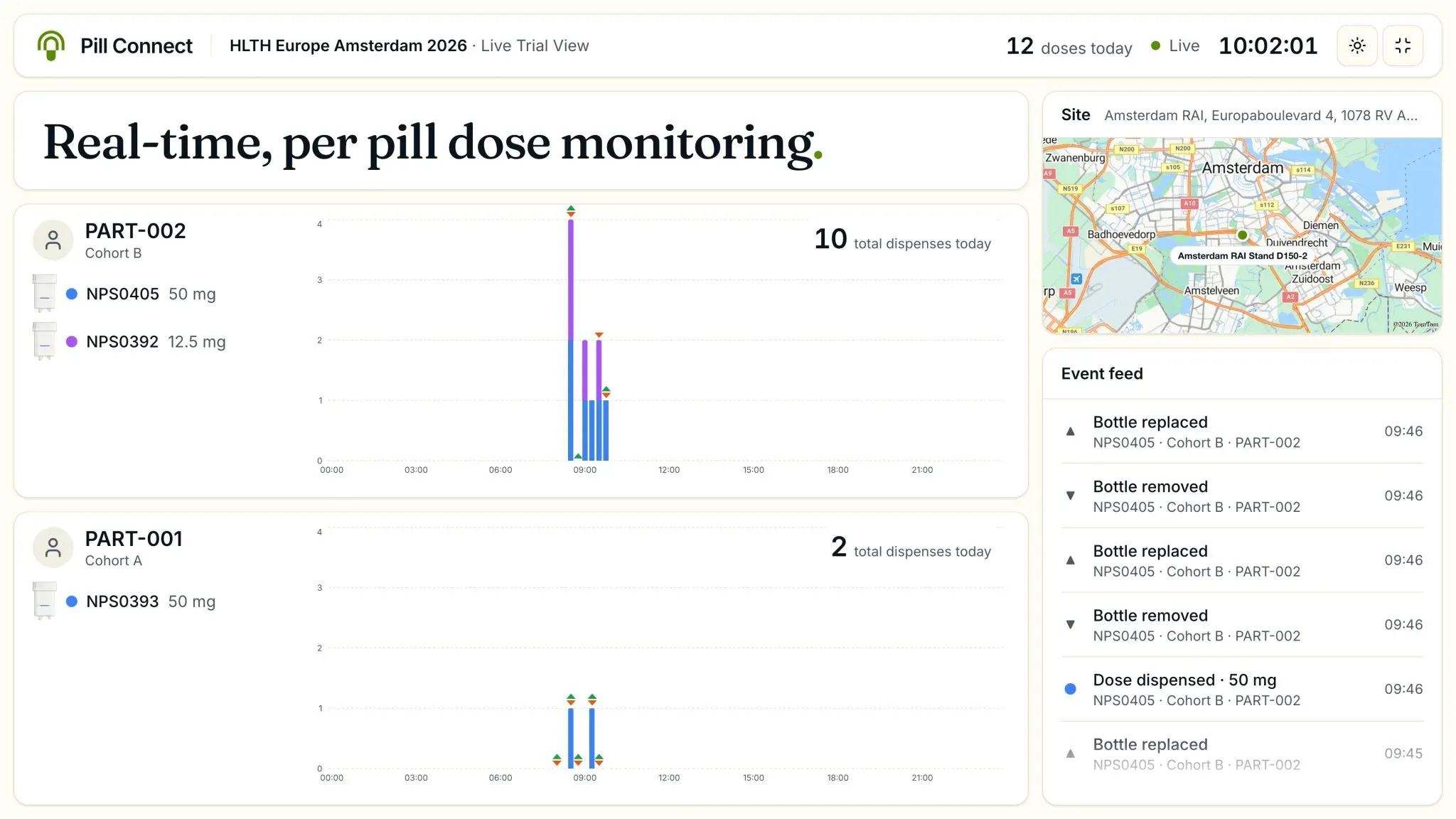Click the triangle icon of the 09:45 Bottle replaced event
1456x819 pixels.
click(1070, 754)
